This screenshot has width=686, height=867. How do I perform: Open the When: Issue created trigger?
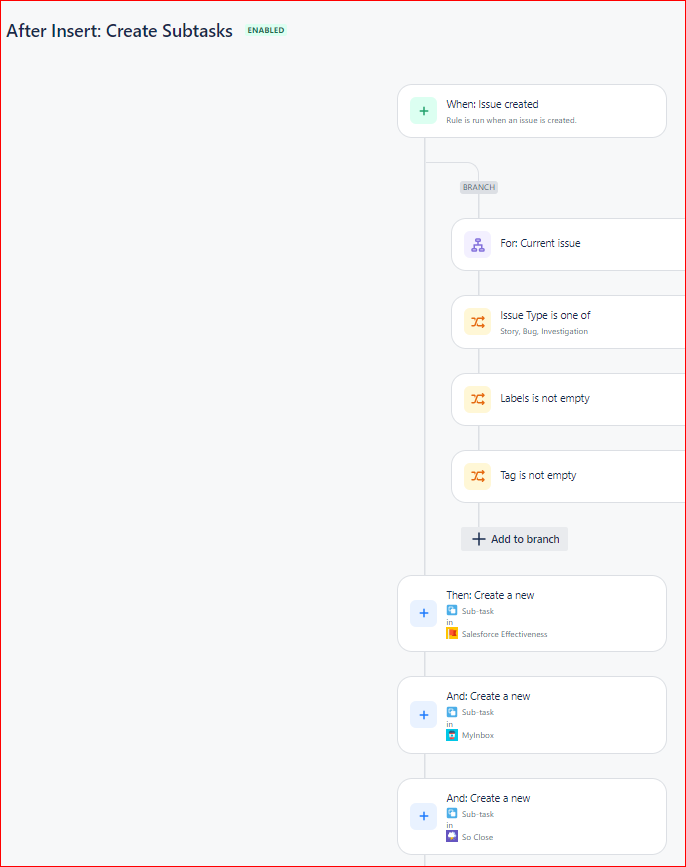532,111
